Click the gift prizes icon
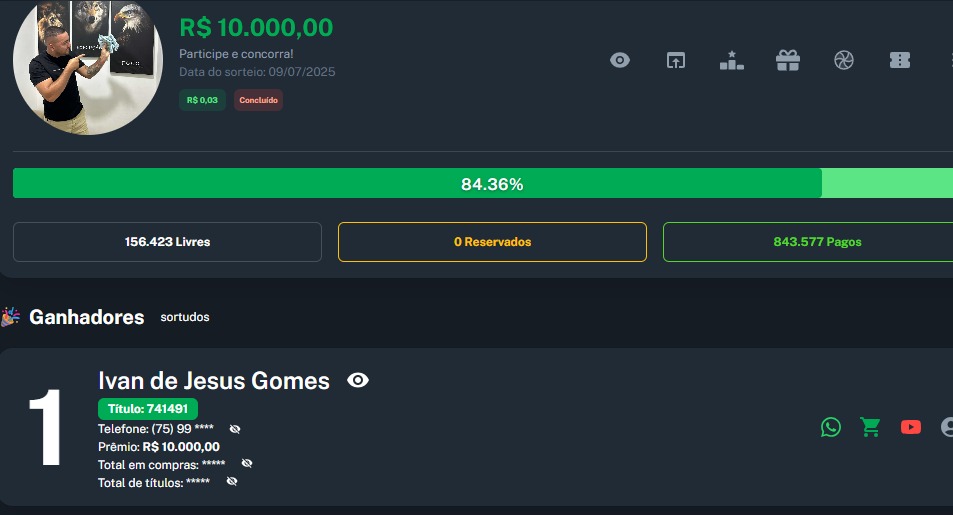This screenshot has height=515, width=953. (788, 60)
